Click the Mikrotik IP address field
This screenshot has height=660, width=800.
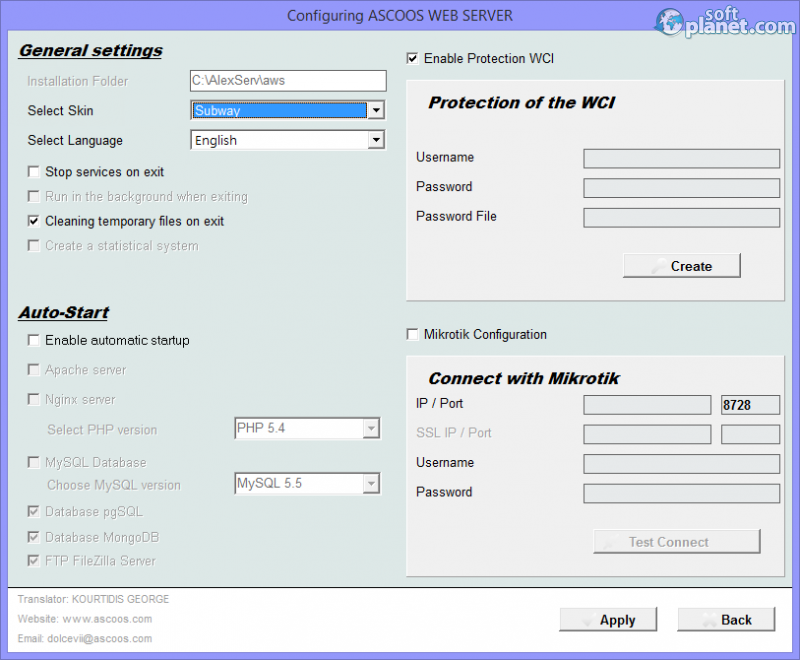[647, 405]
